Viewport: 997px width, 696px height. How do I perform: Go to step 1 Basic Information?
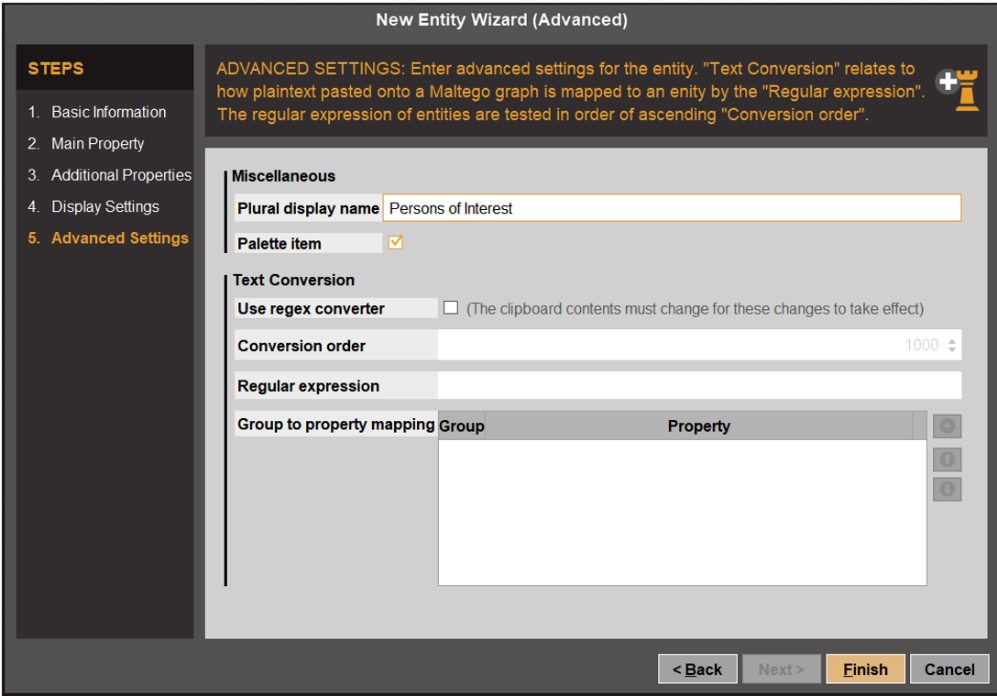97,112
